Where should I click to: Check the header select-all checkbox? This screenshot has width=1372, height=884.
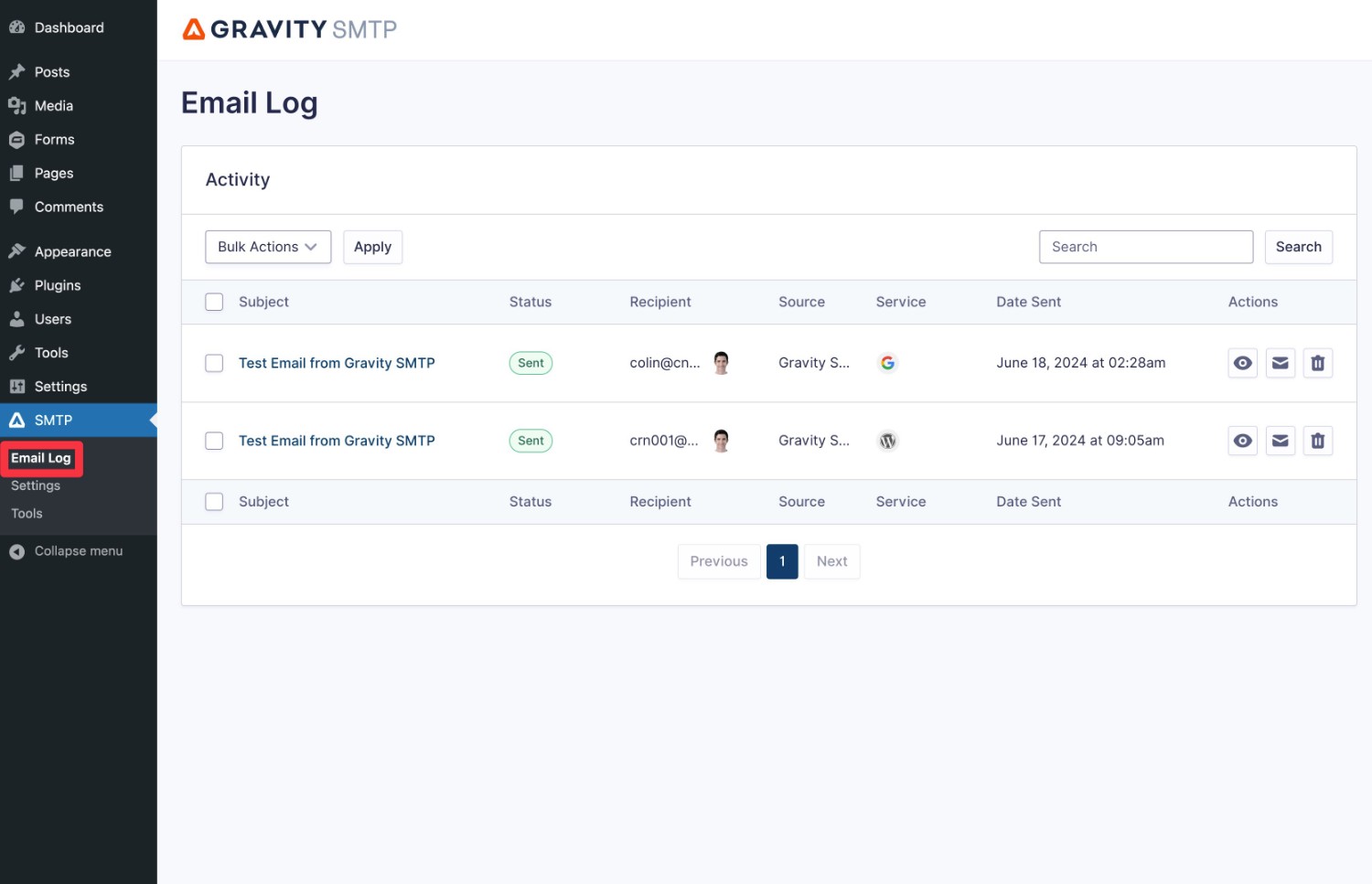214,302
